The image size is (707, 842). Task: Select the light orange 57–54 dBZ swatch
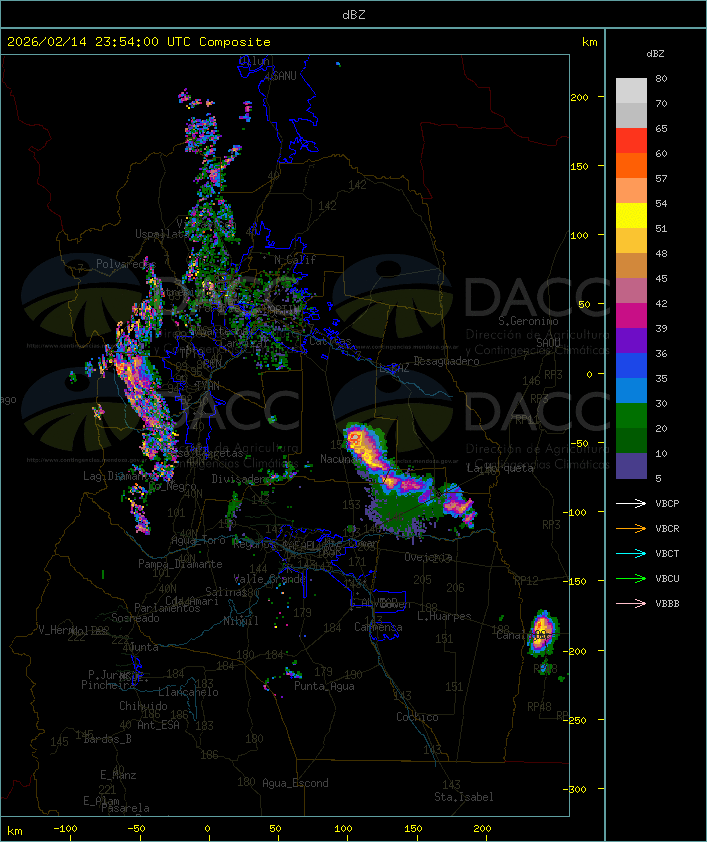(x=631, y=191)
